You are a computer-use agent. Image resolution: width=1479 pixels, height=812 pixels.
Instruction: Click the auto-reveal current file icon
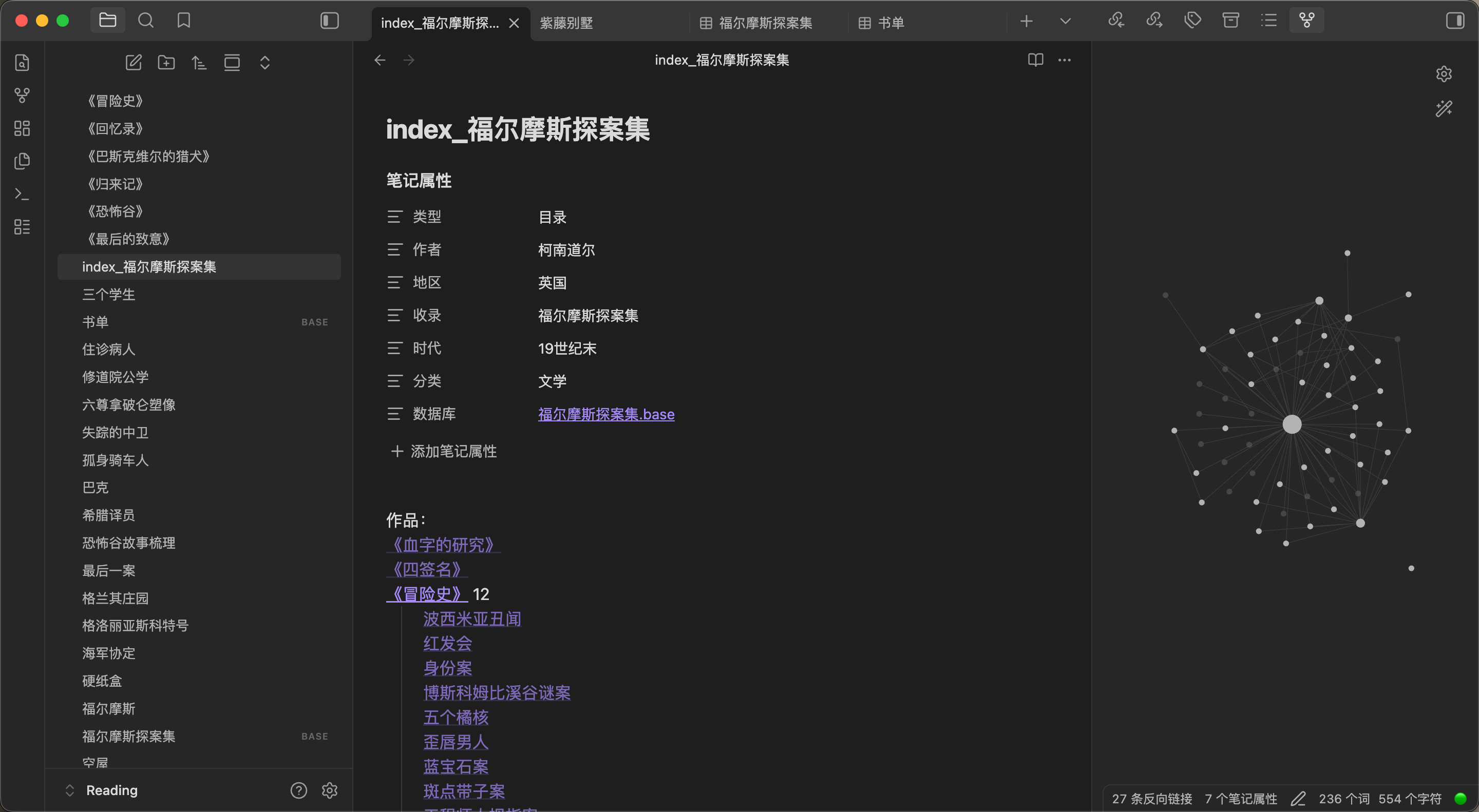coord(232,63)
